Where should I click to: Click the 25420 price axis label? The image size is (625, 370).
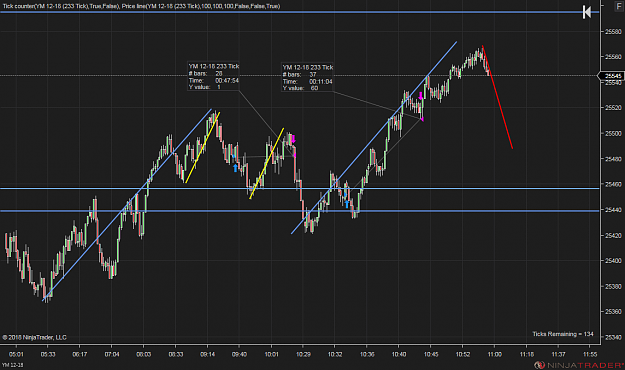point(613,236)
